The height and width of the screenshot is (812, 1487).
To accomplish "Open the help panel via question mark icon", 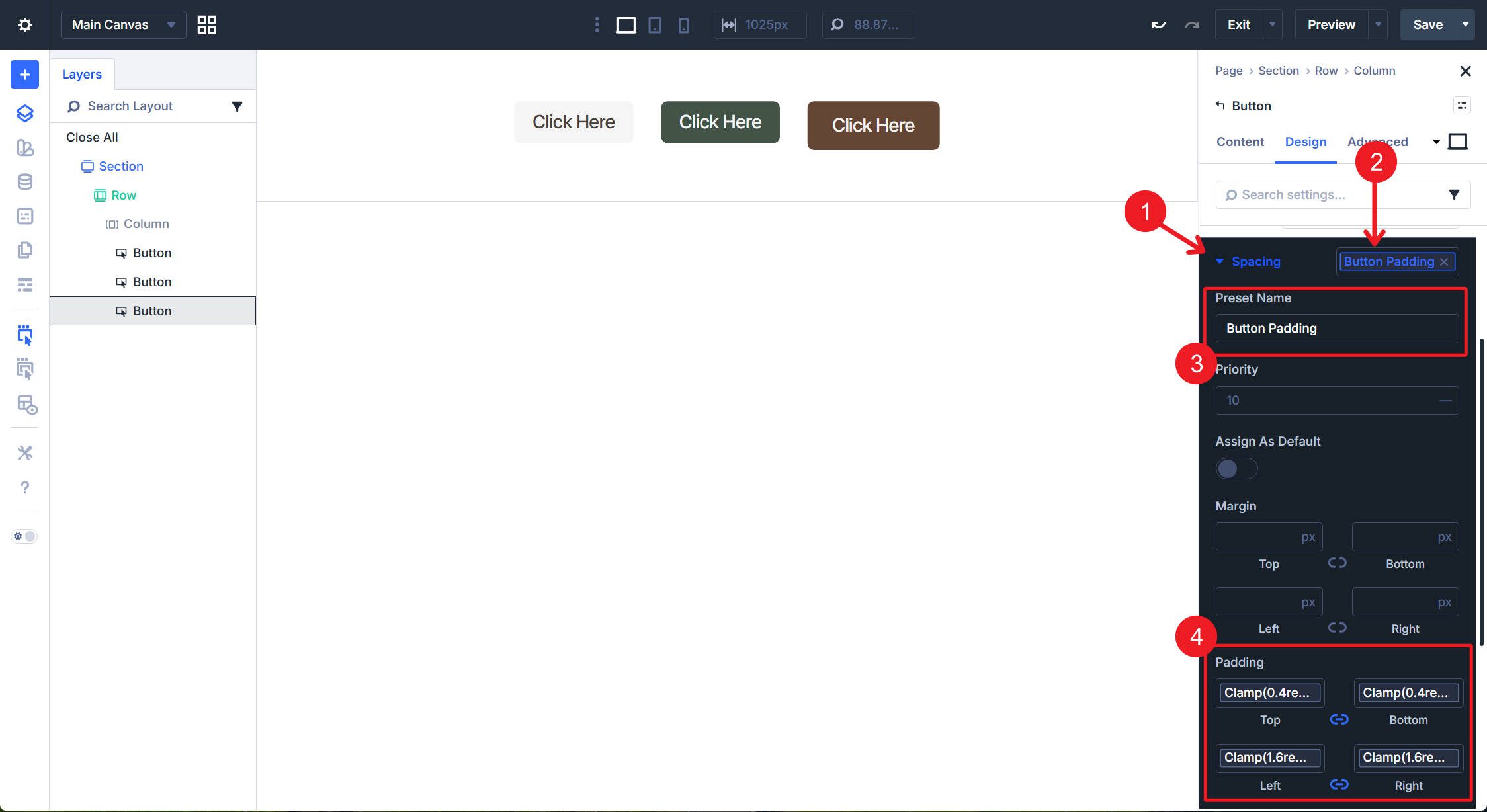I will tap(24, 488).
